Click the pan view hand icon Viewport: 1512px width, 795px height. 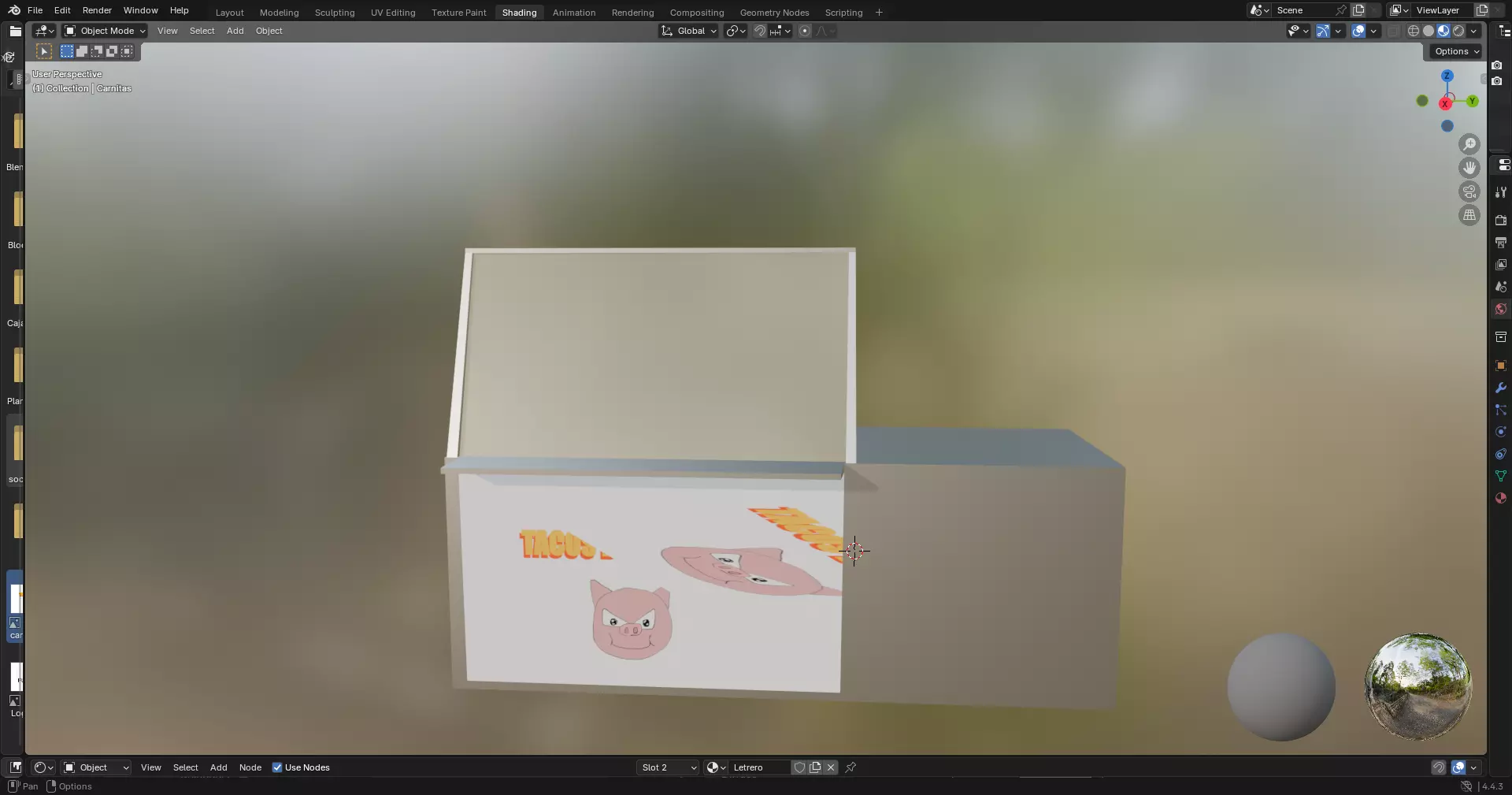coord(1469,168)
